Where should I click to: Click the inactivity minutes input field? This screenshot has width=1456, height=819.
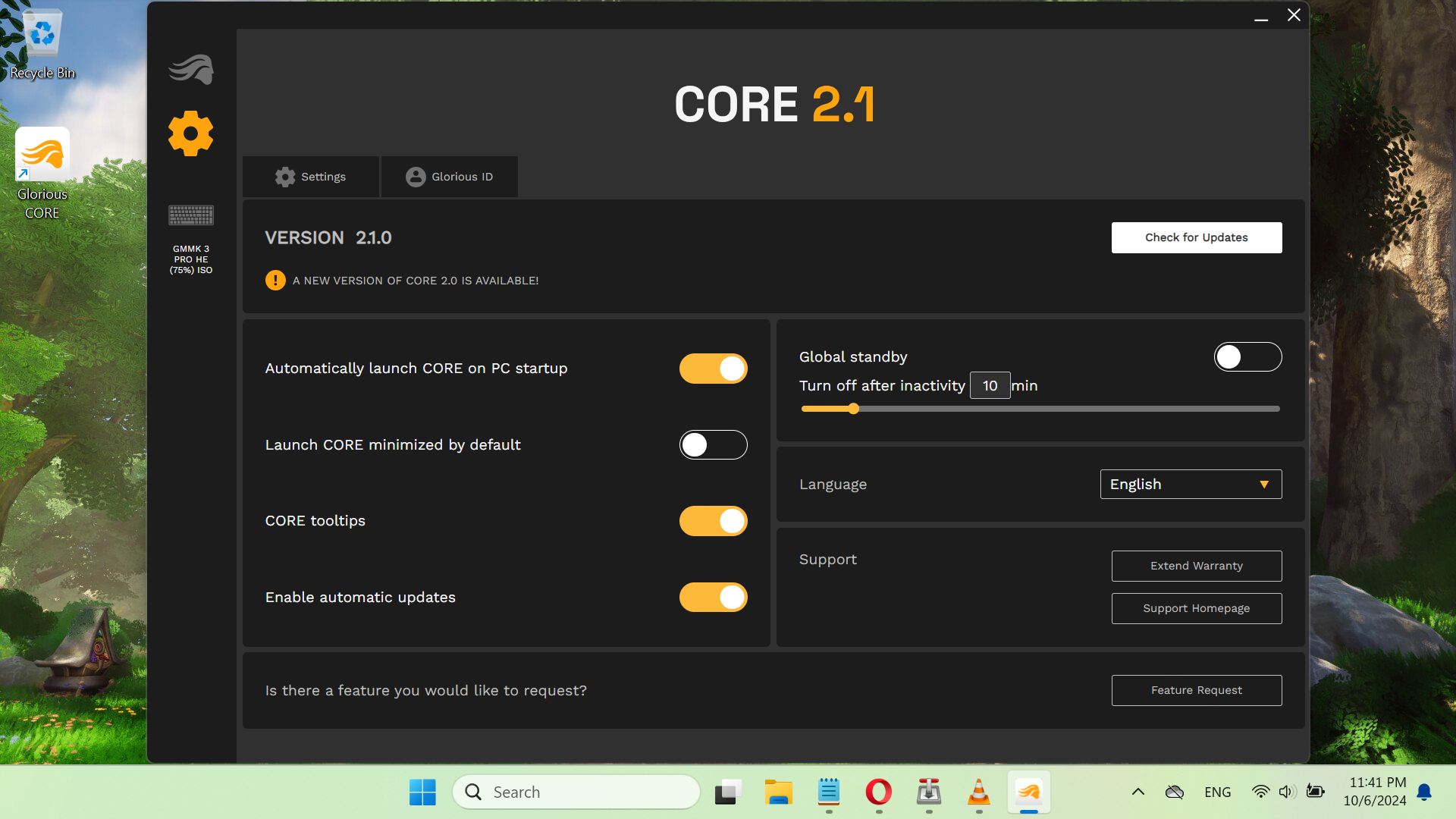(x=990, y=386)
